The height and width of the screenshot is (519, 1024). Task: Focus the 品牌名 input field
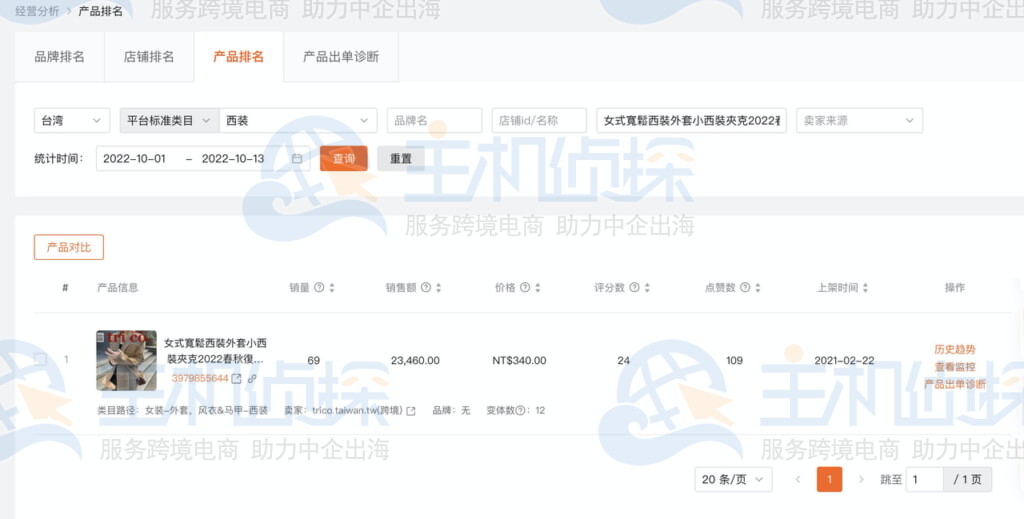[434, 121]
